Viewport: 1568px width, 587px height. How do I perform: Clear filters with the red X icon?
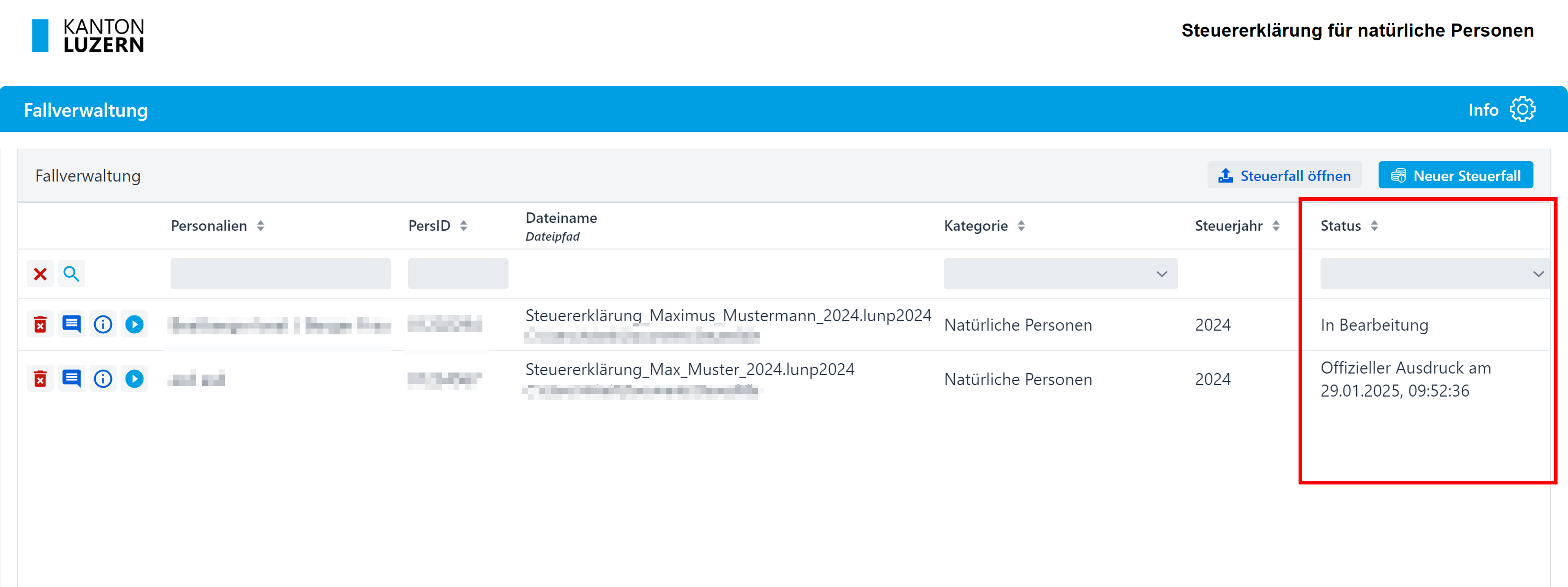point(40,274)
